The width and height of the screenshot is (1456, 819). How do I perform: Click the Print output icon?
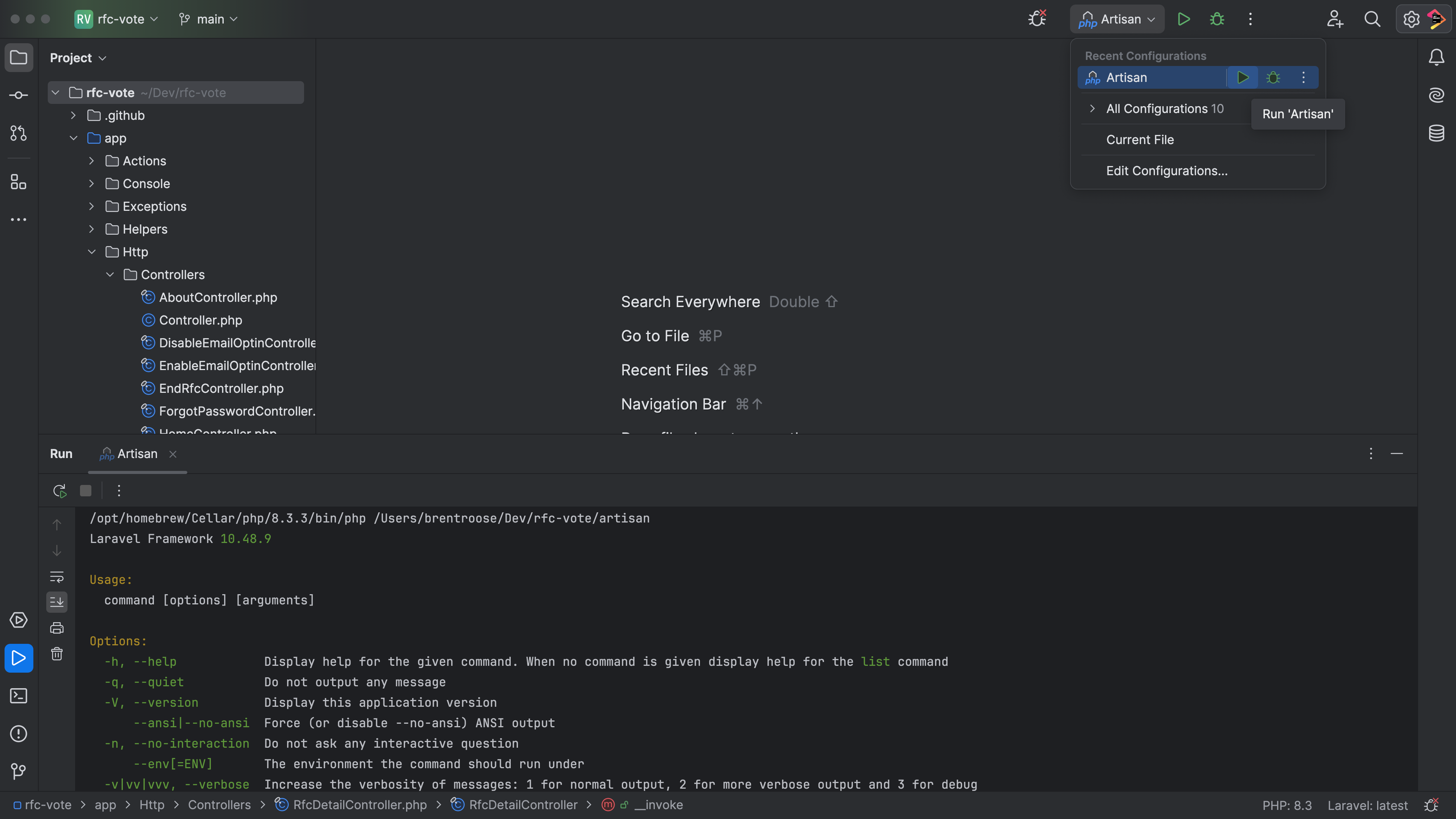(x=56, y=628)
